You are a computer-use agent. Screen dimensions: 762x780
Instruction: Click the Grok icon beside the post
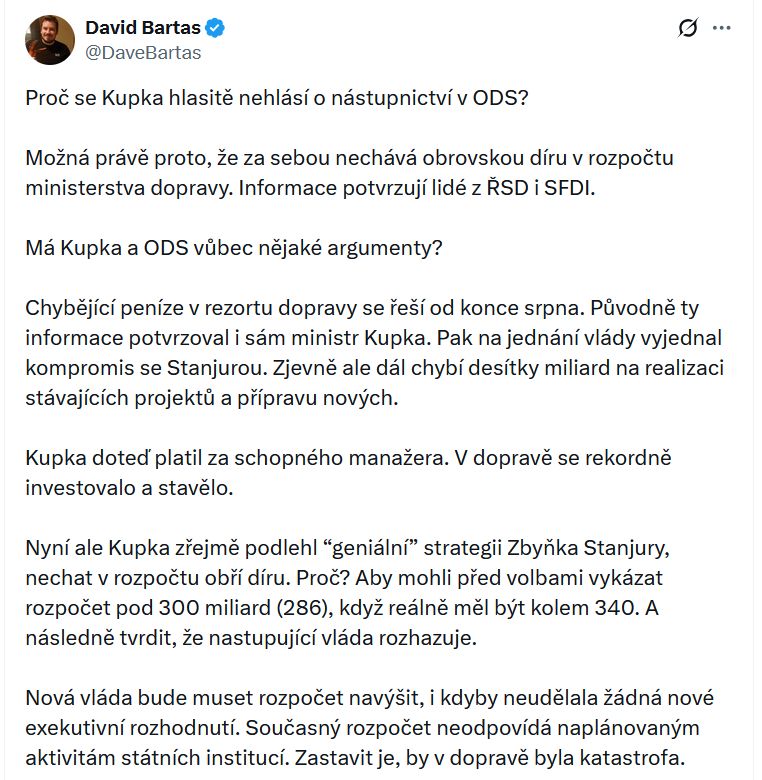tap(687, 28)
